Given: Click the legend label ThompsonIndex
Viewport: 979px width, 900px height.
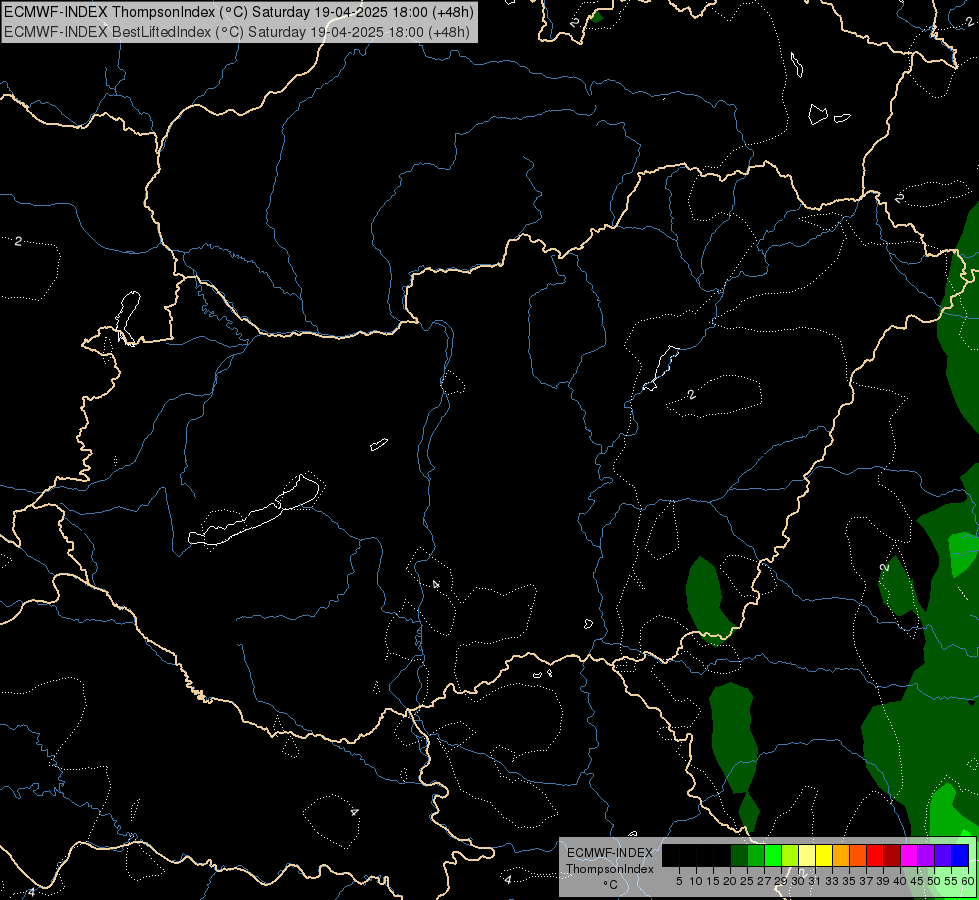Looking at the screenshot, I should [610, 869].
